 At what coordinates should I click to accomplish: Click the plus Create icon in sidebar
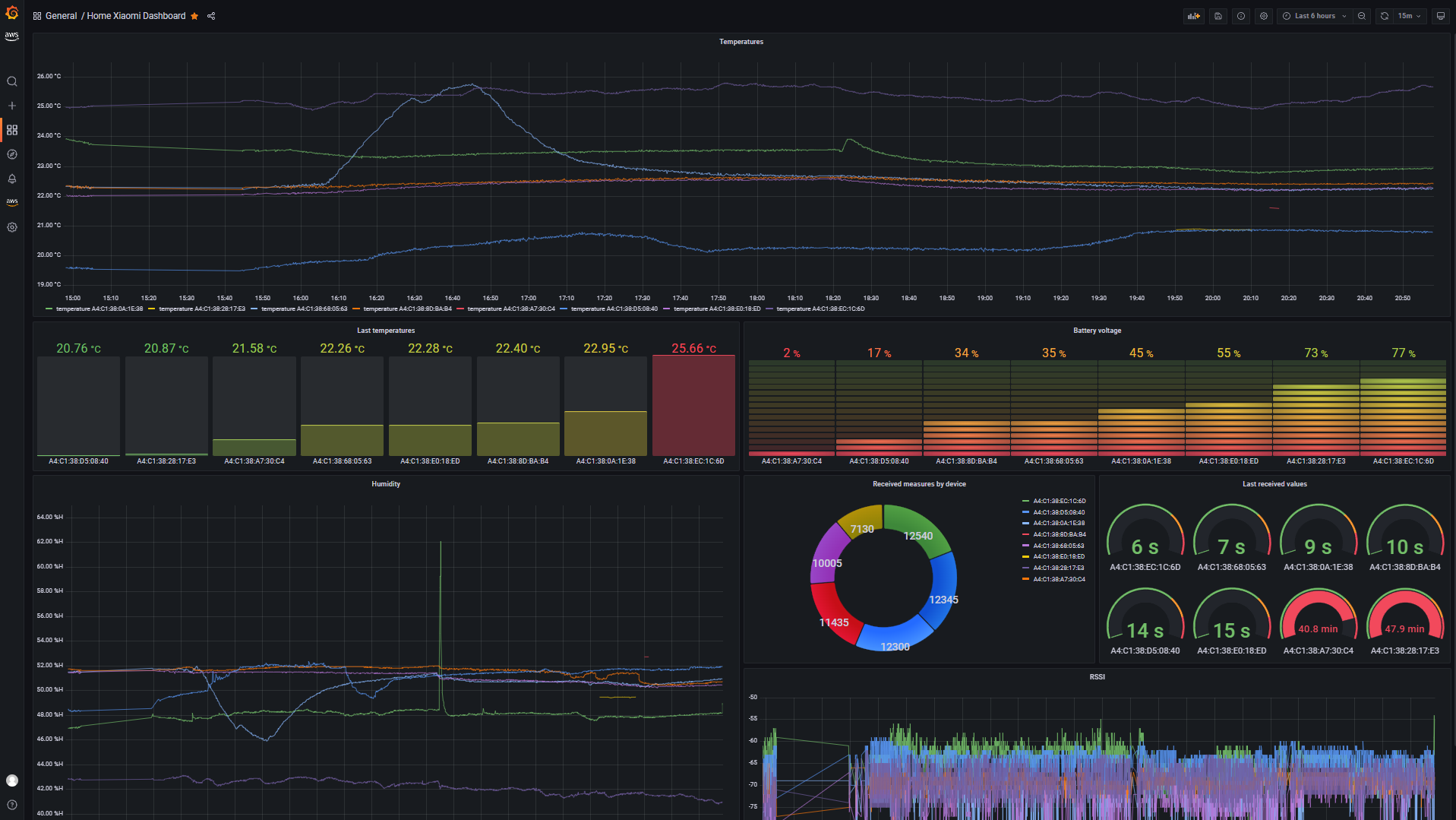click(11, 106)
